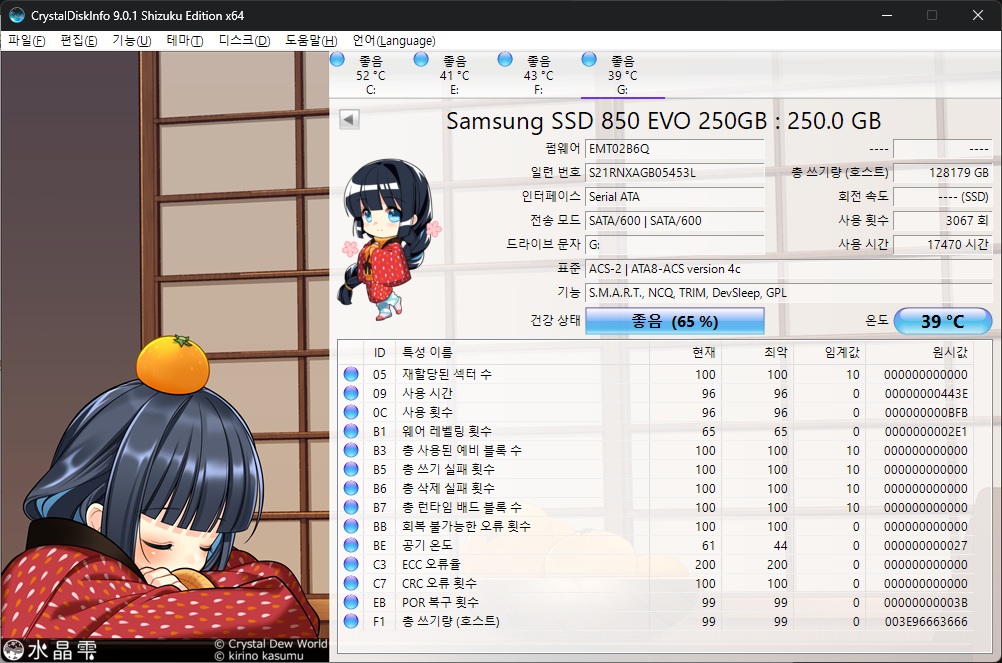Select the 공기 온도 attribute name

[427, 545]
